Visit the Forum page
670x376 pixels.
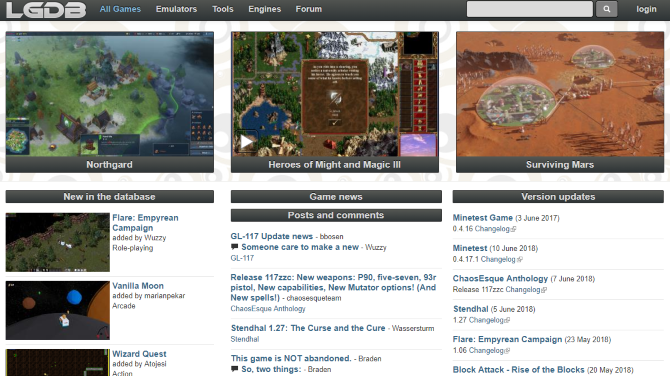pos(309,9)
